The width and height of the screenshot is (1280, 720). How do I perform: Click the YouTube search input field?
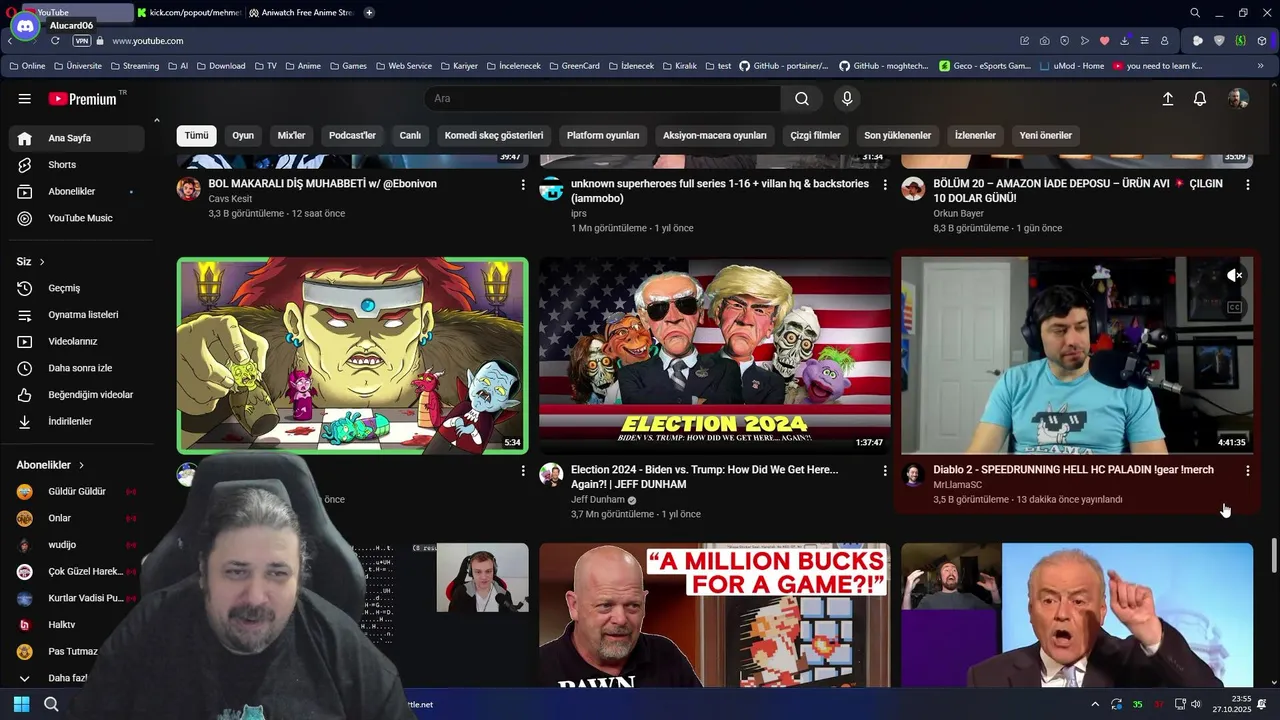[x=602, y=99]
